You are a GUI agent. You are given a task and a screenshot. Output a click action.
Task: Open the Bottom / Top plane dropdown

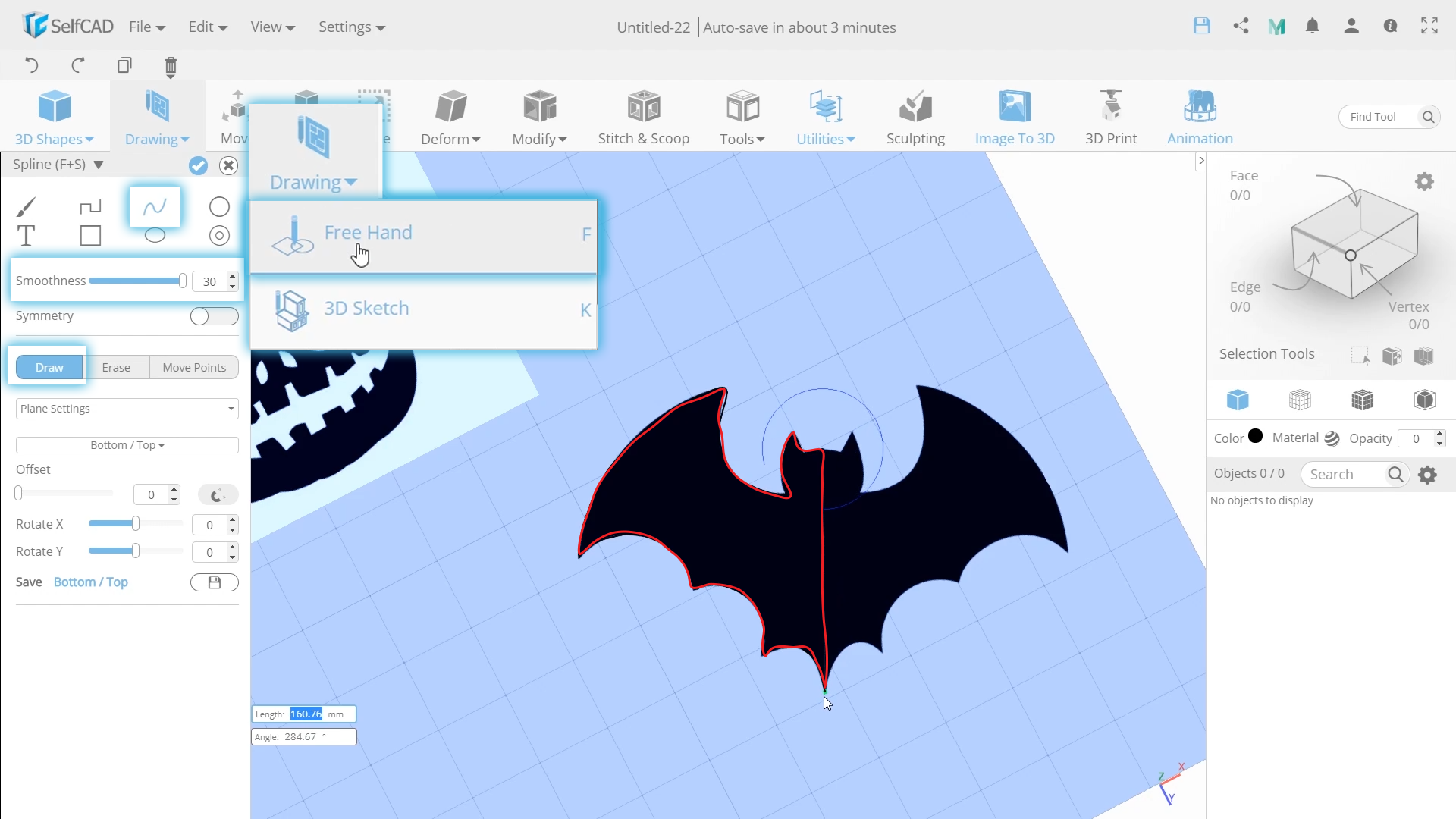pyautogui.click(x=127, y=445)
